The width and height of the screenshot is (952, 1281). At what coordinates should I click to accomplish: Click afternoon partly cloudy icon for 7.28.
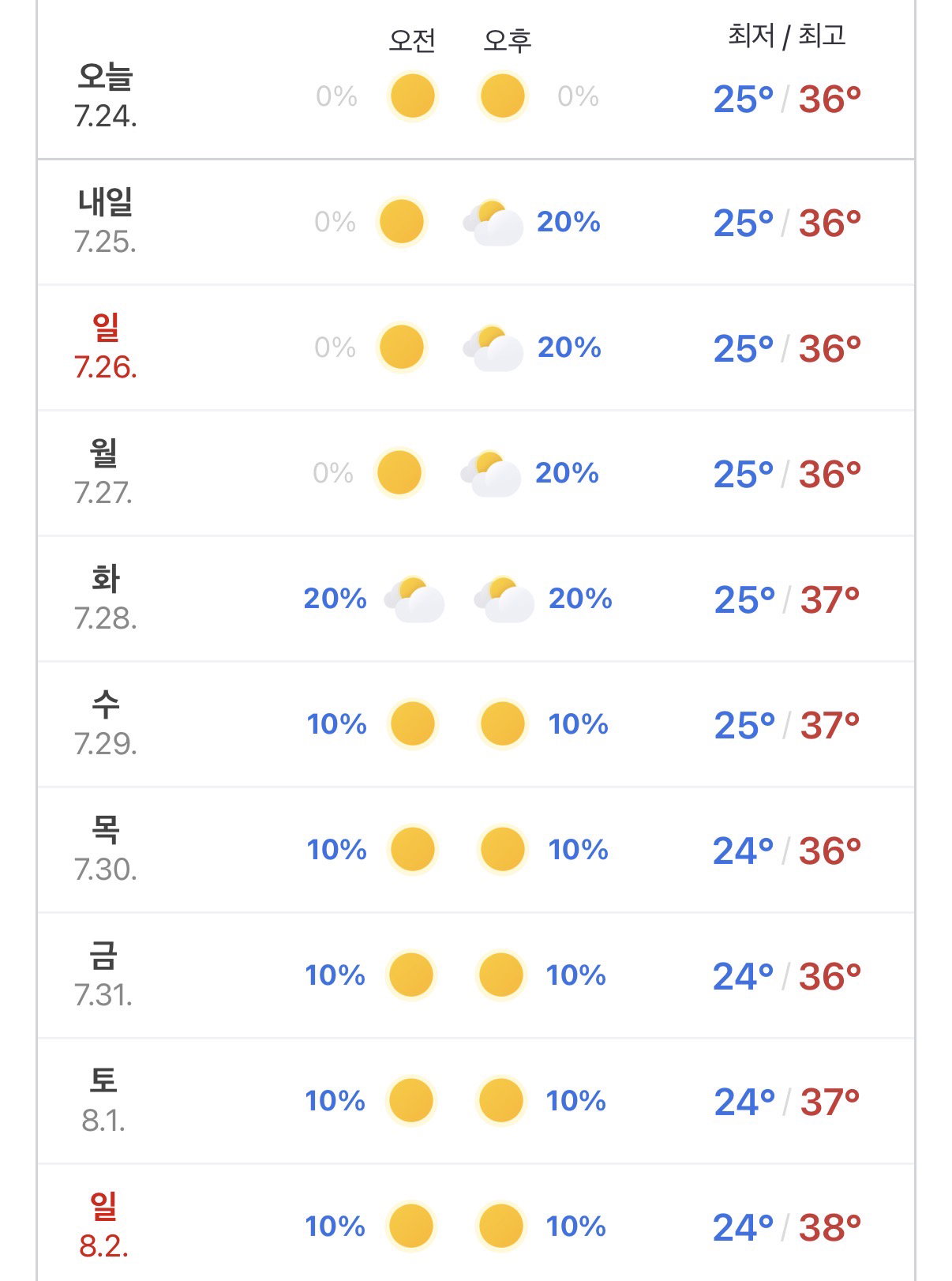[504, 599]
